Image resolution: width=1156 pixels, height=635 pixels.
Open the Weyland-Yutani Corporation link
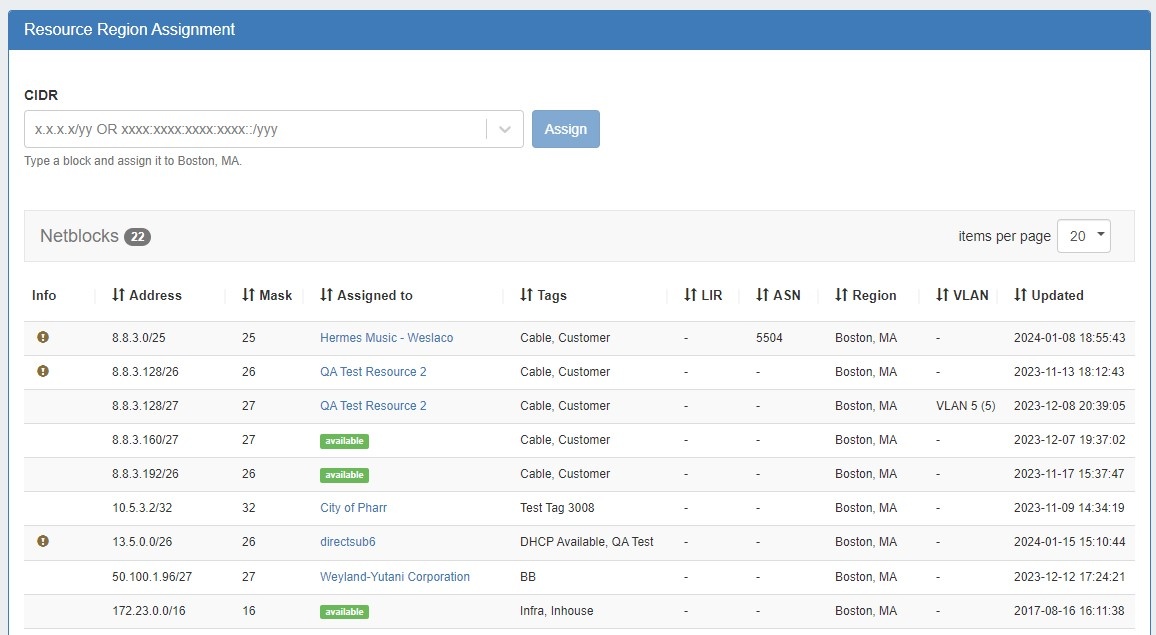pyautogui.click(x=394, y=577)
